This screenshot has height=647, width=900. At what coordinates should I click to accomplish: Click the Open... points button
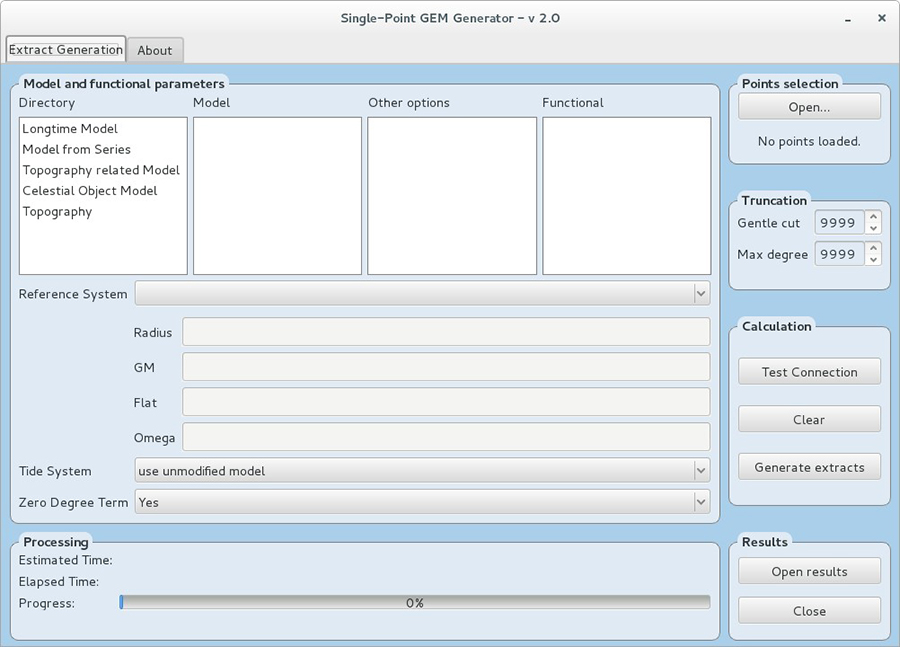(x=809, y=107)
